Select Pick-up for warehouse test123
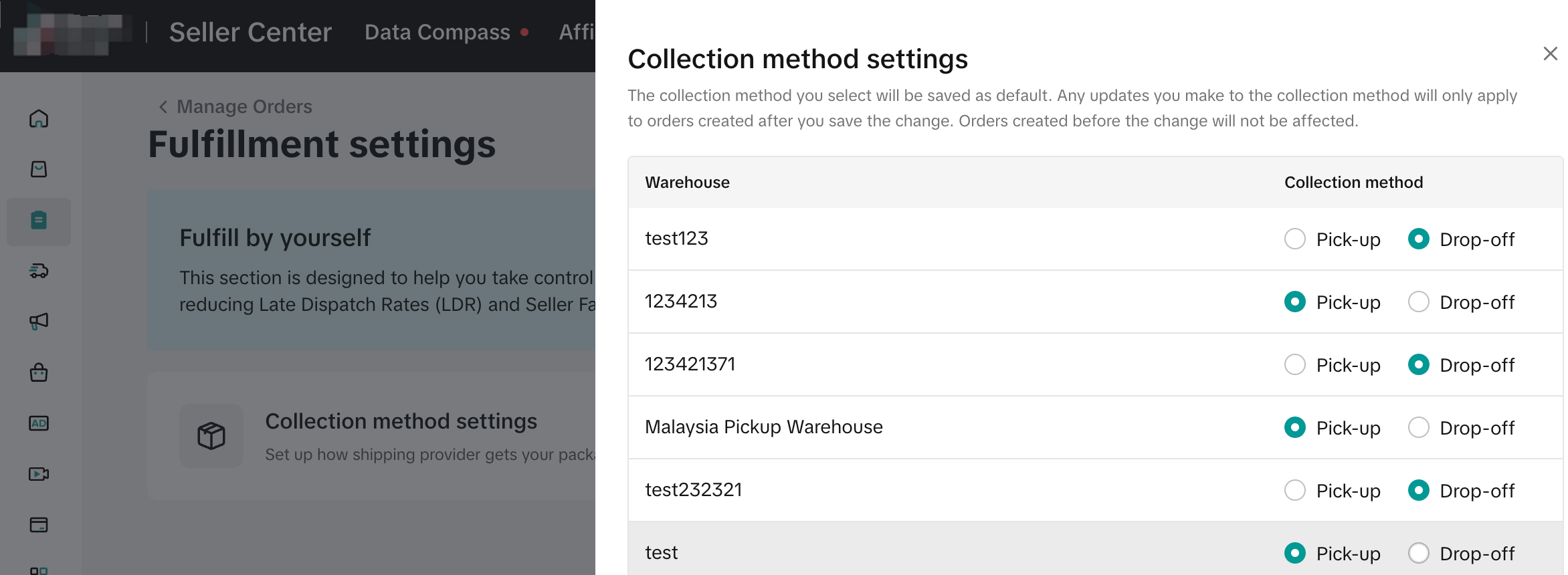 point(1295,239)
